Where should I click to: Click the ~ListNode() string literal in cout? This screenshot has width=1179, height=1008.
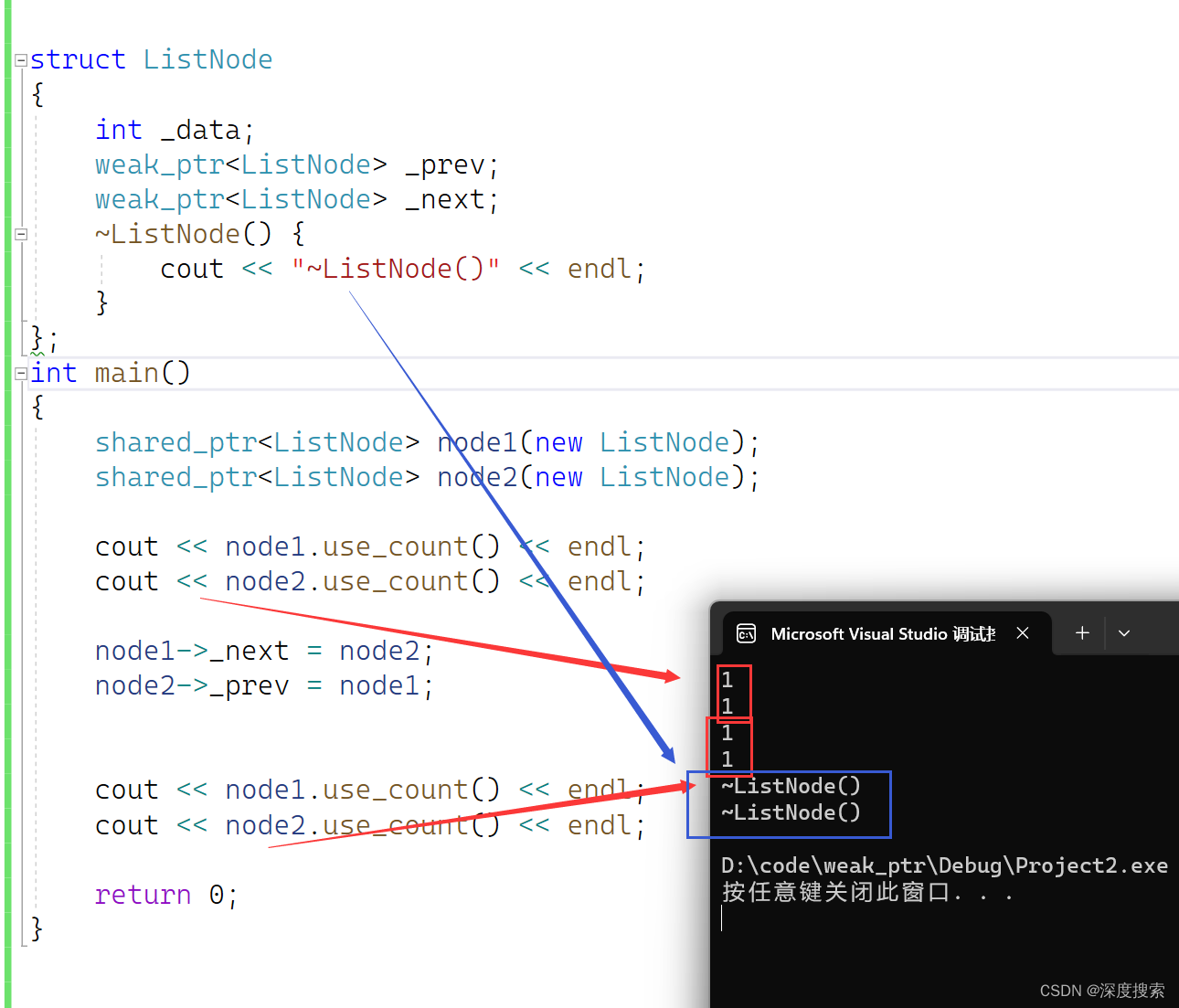(395, 268)
